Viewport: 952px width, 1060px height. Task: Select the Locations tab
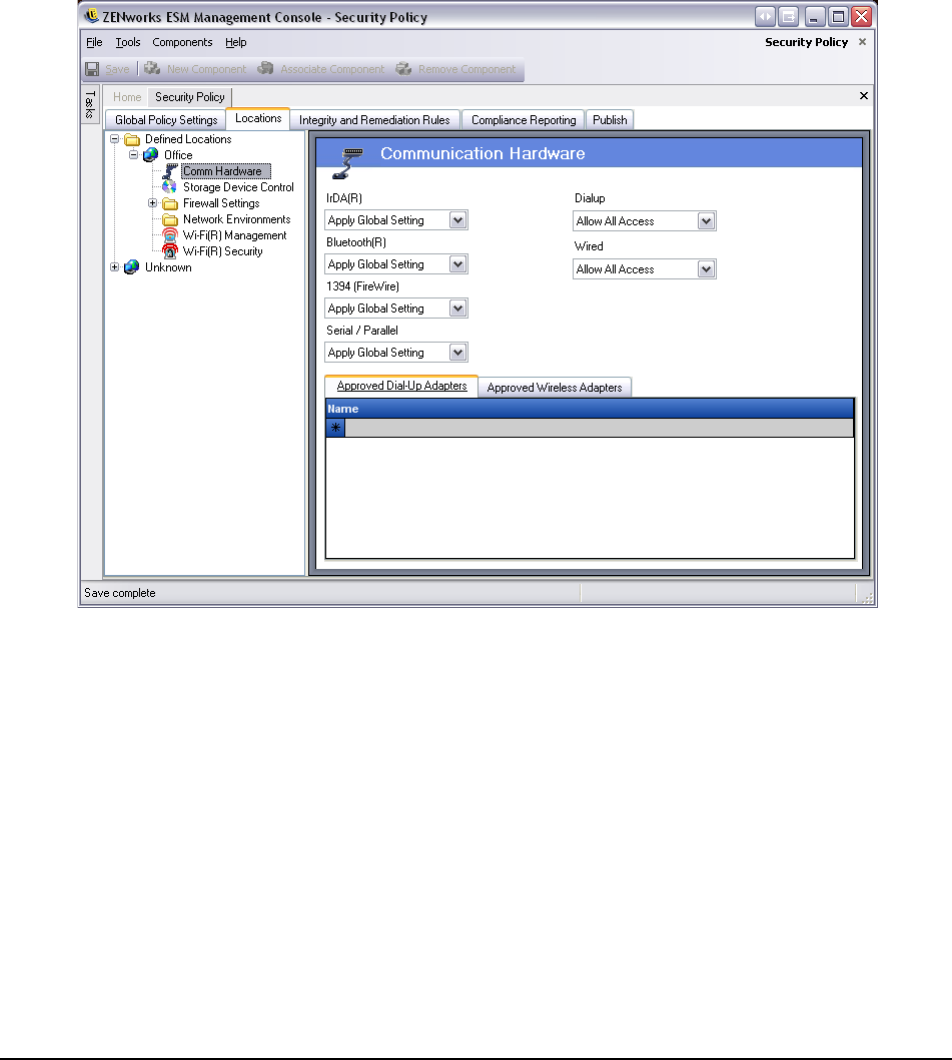(258, 118)
